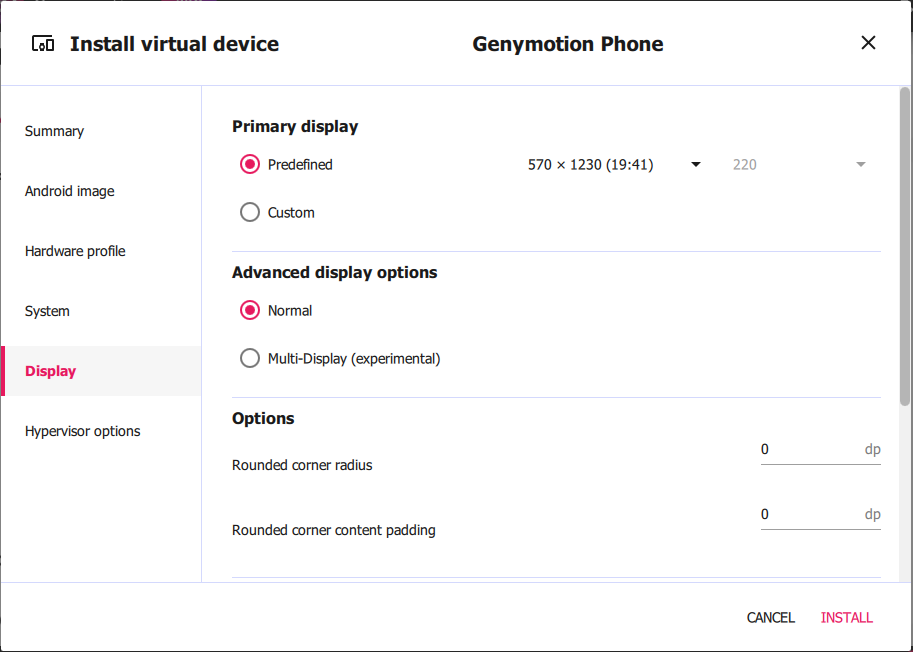Screen dimensions: 913x652
Task: Click the 'Options' heading
Action: pyautogui.click(x=263, y=419)
